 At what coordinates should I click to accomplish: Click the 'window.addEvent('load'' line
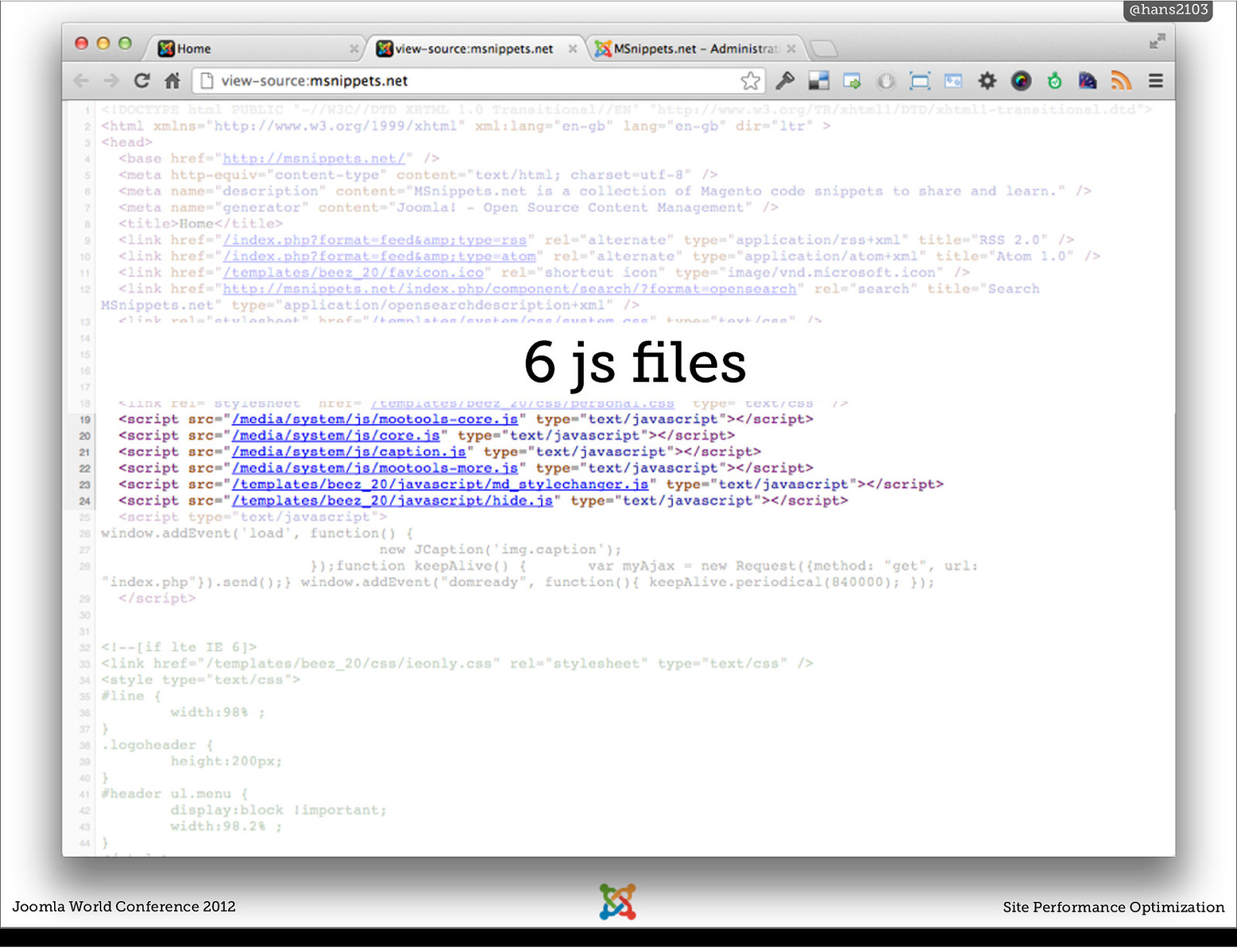(x=257, y=533)
